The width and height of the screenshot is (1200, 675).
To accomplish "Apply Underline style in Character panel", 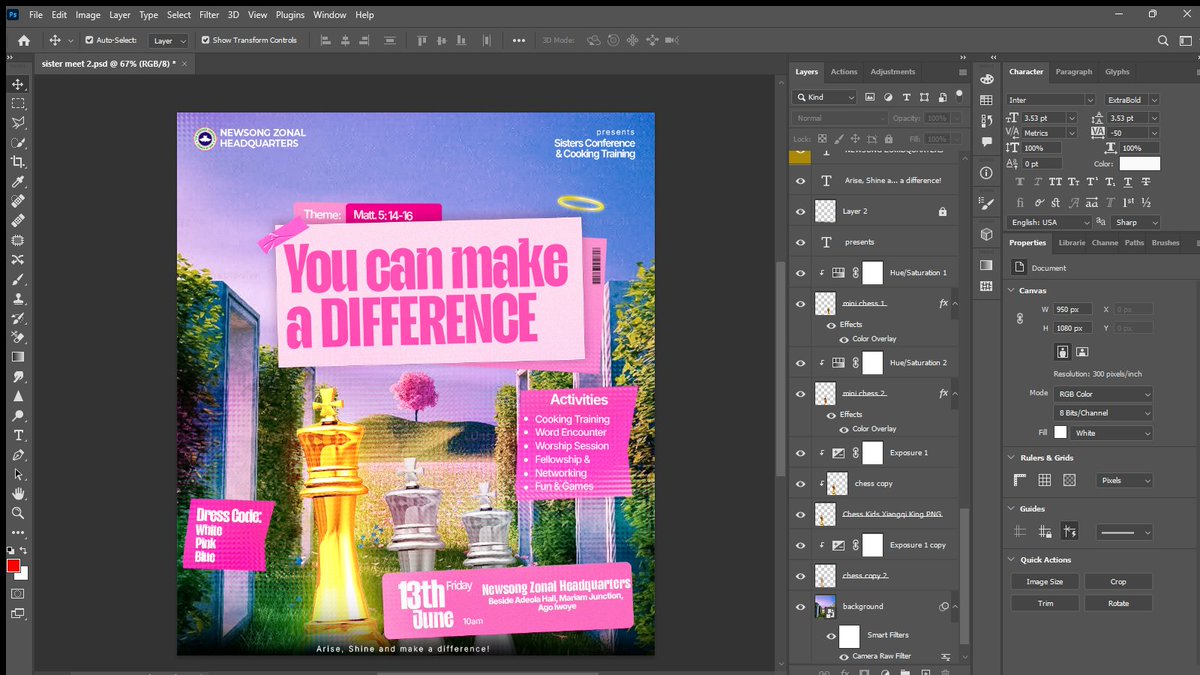I will click(x=1126, y=182).
